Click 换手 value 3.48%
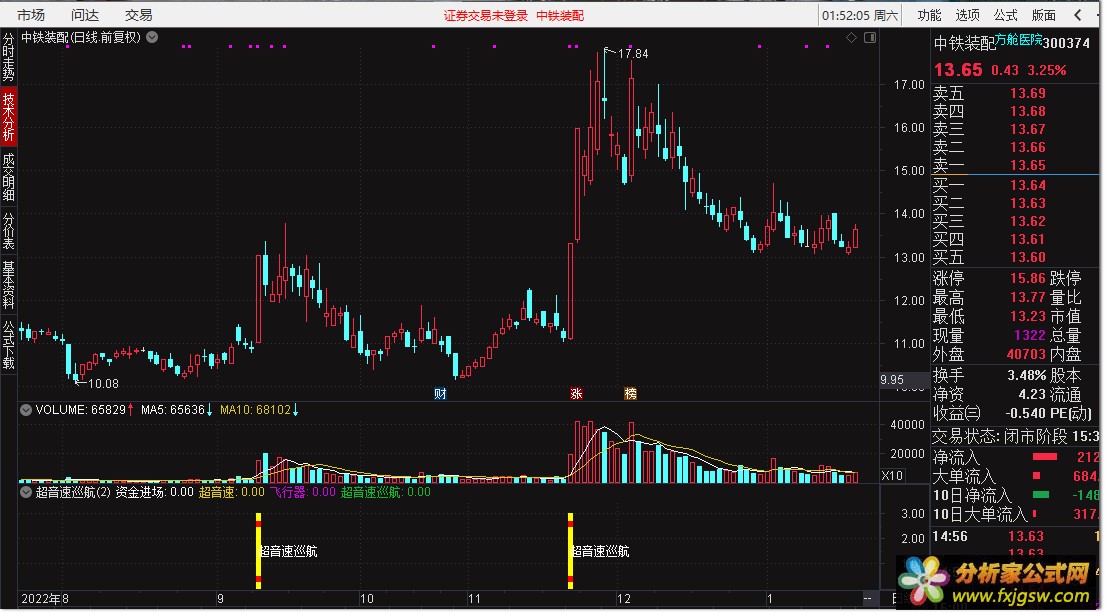This screenshot has width=1106, height=613. click(1026, 375)
